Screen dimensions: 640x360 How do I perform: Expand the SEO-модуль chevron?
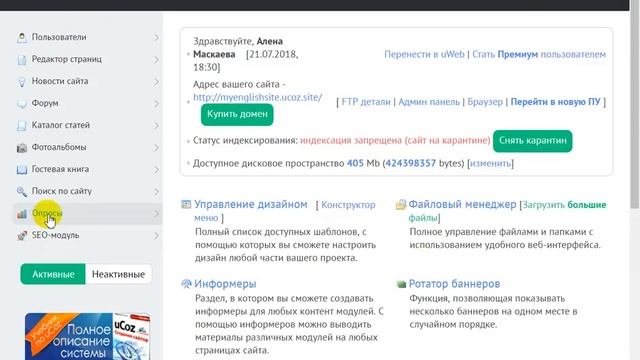pyautogui.click(x=156, y=236)
